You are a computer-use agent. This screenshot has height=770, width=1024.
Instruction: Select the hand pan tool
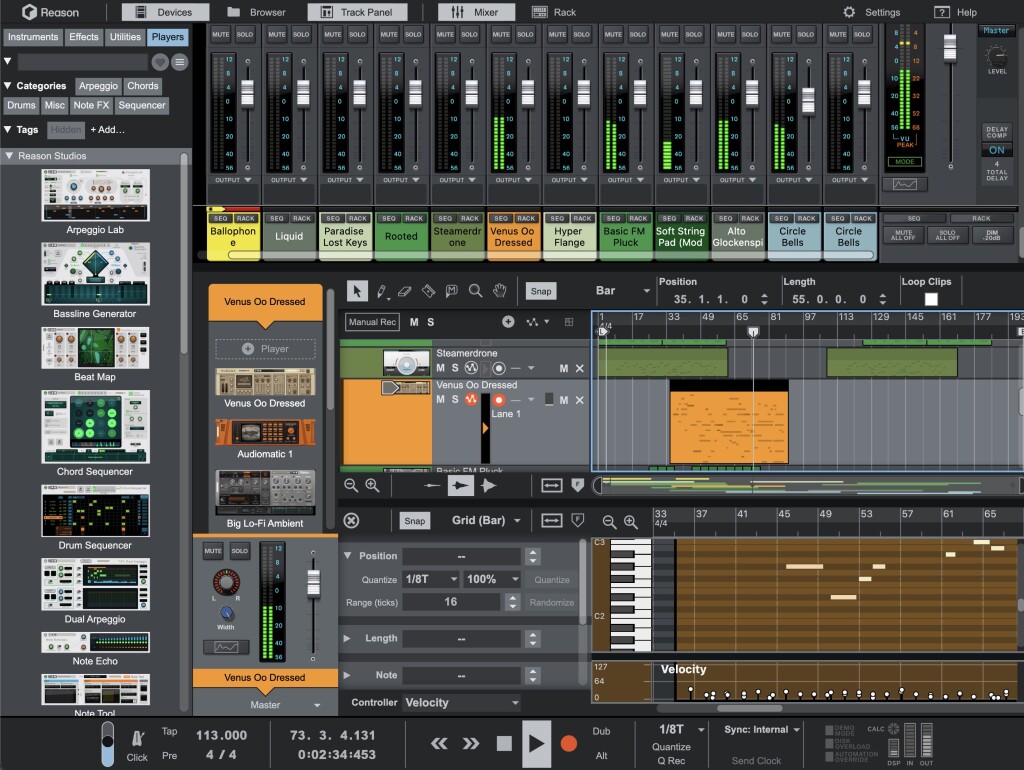500,291
